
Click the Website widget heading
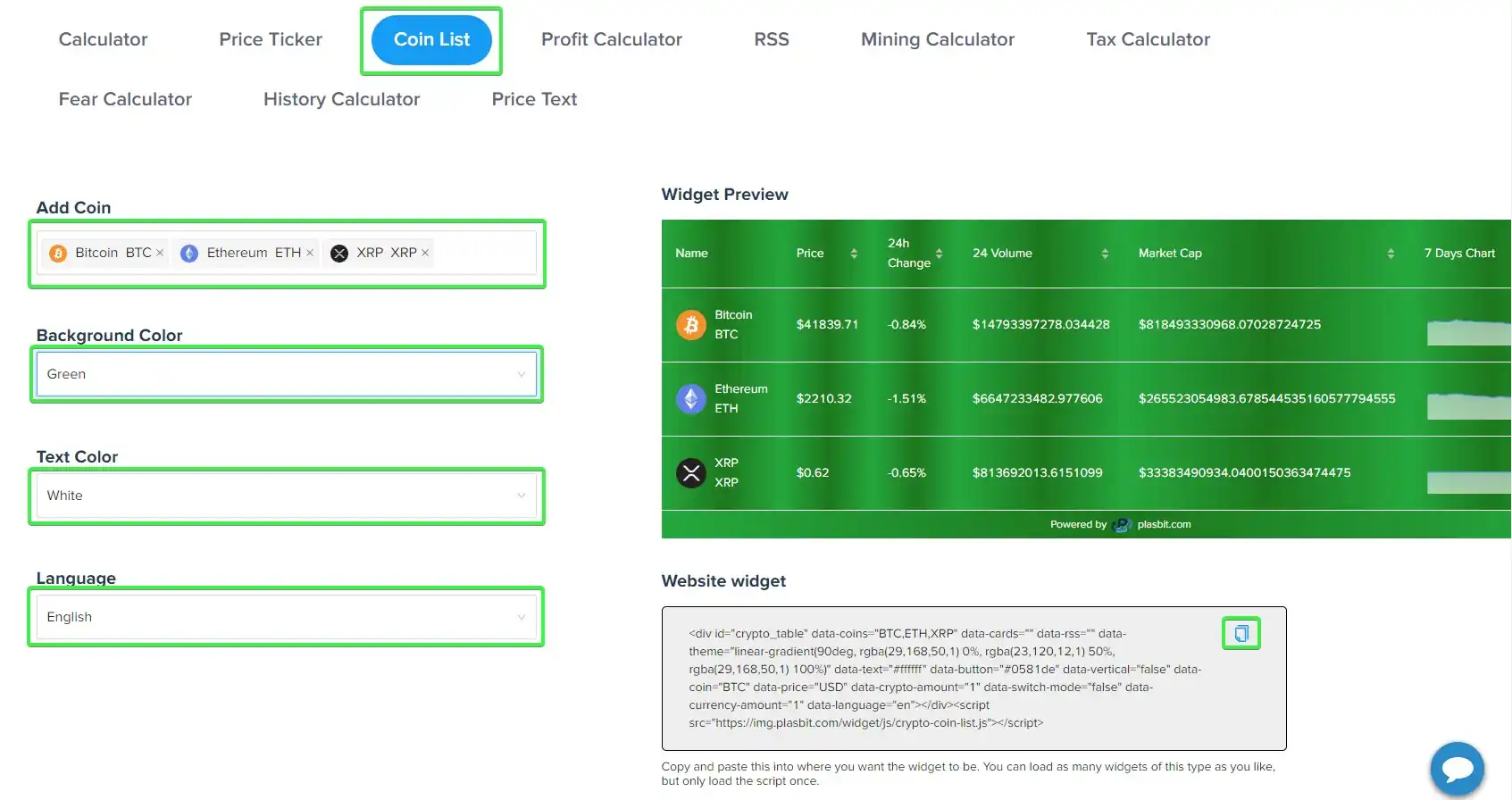(x=723, y=581)
